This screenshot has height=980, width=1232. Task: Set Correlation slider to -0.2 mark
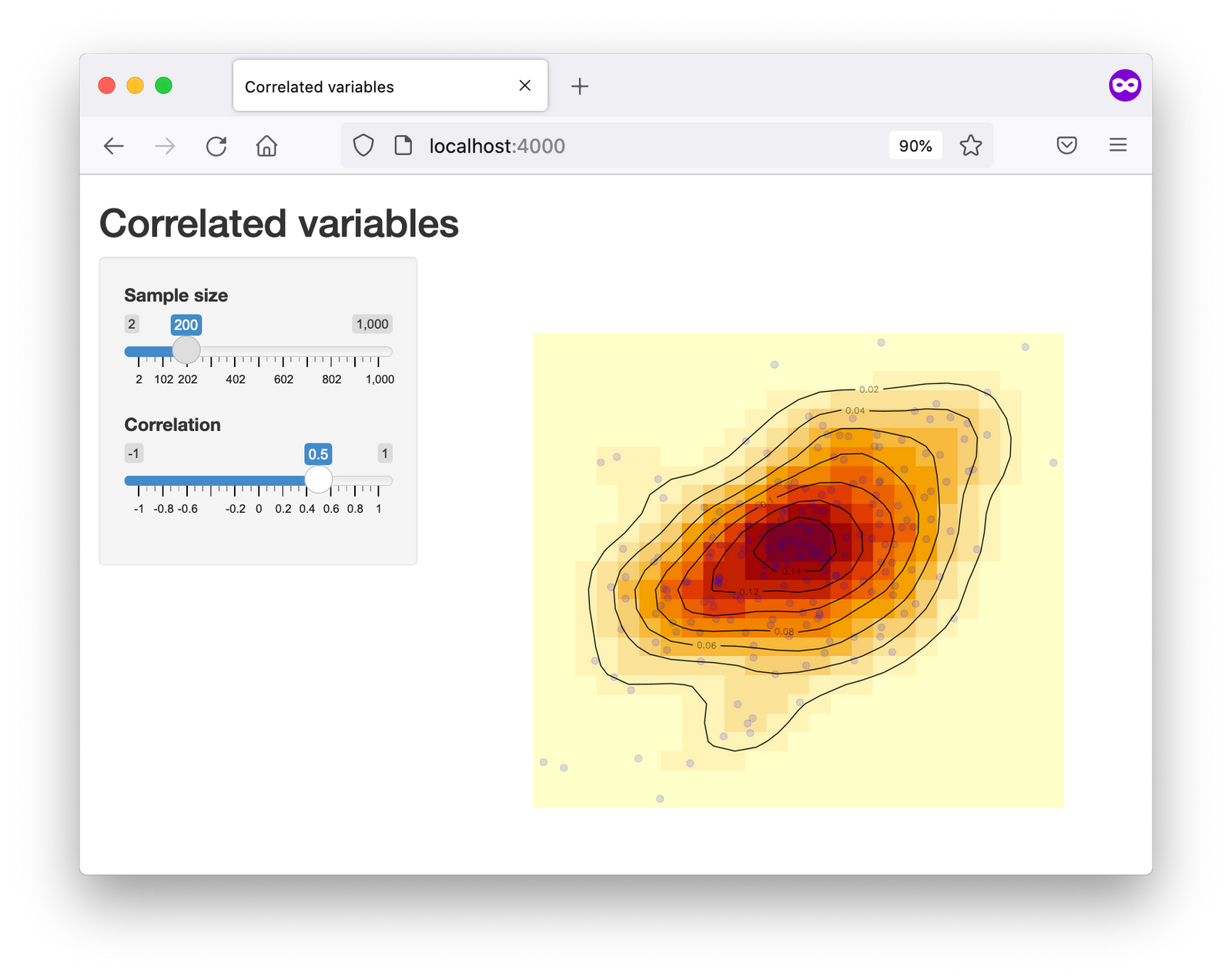(x=235, y=481)
